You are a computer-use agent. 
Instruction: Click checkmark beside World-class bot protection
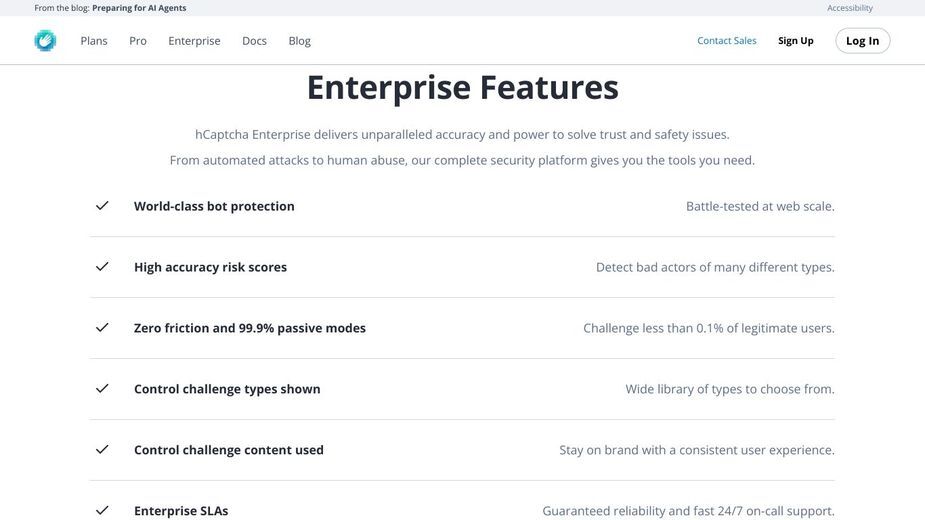point(102,205)
